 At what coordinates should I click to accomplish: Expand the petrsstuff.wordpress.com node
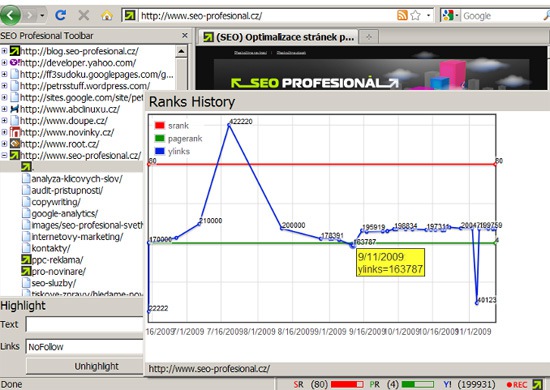point(4,86)
